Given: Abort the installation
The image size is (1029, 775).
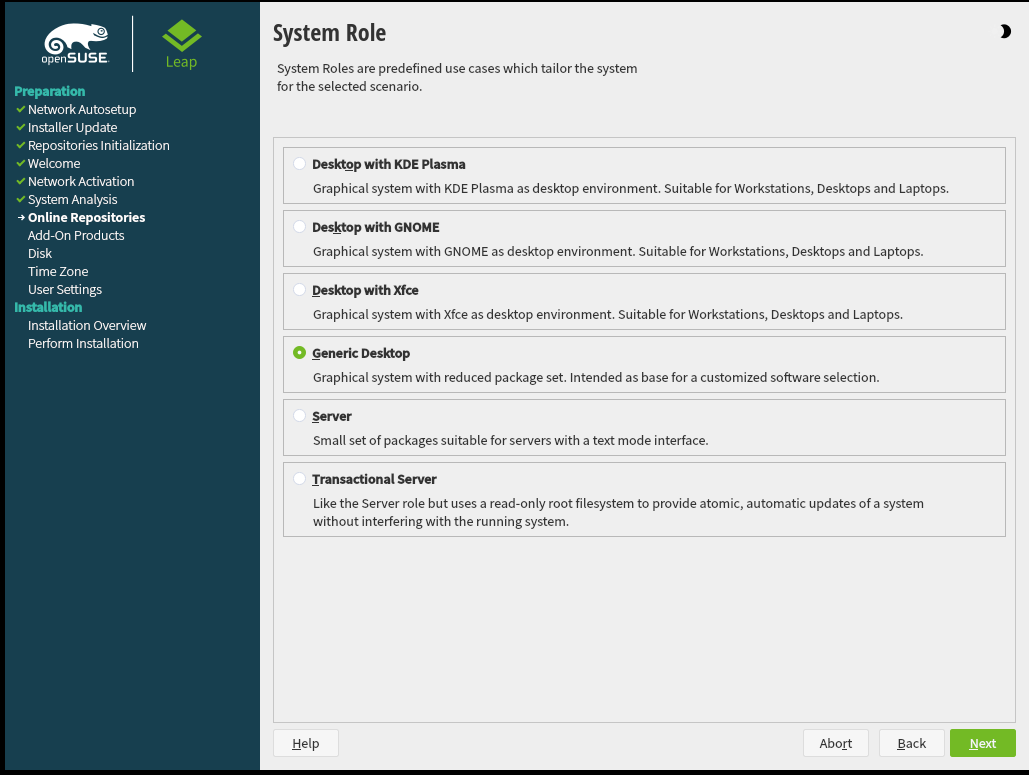Looking at the screenshot, I should [835, 743].
